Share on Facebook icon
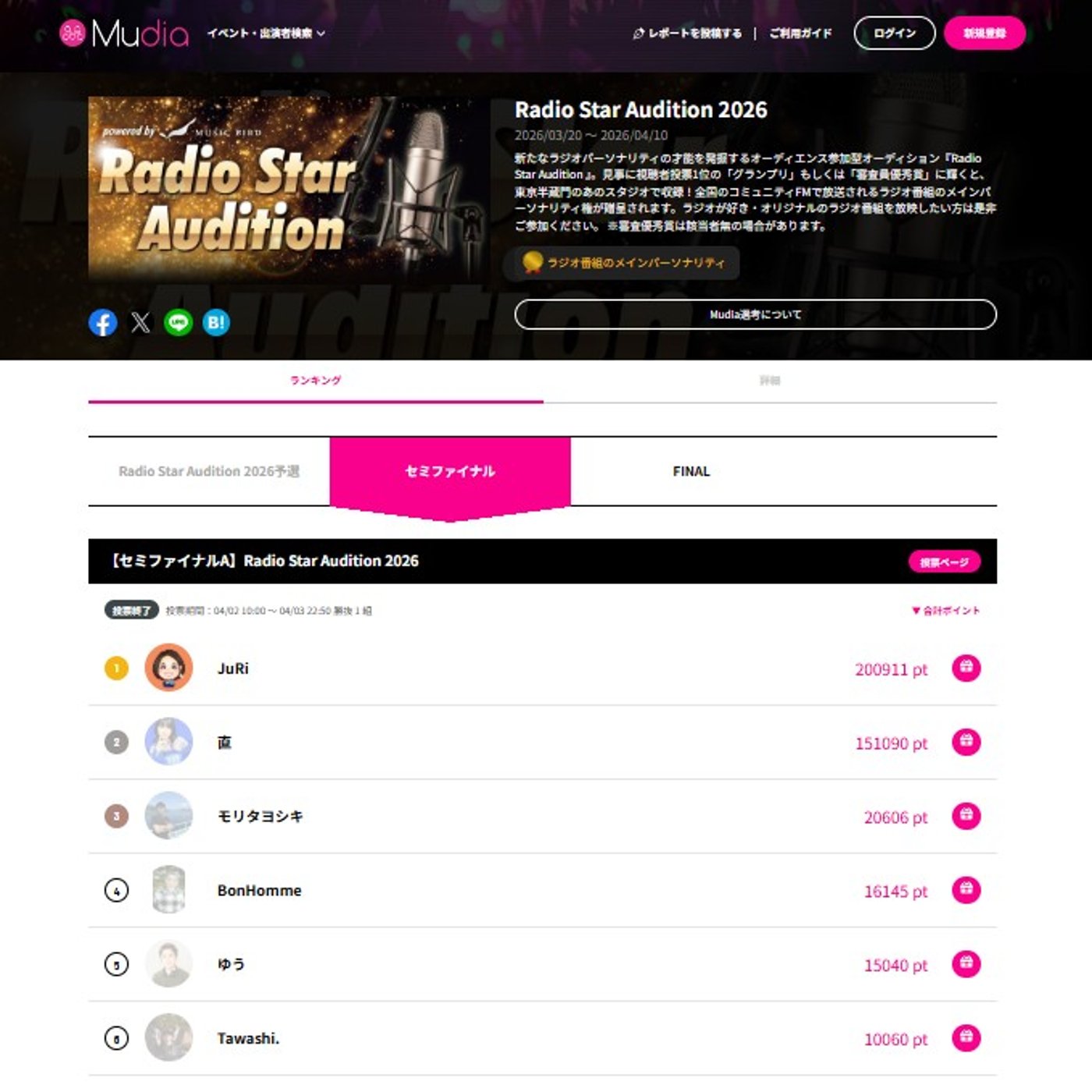This screenshot has height=1092, width=1092. tap(103, 322)
